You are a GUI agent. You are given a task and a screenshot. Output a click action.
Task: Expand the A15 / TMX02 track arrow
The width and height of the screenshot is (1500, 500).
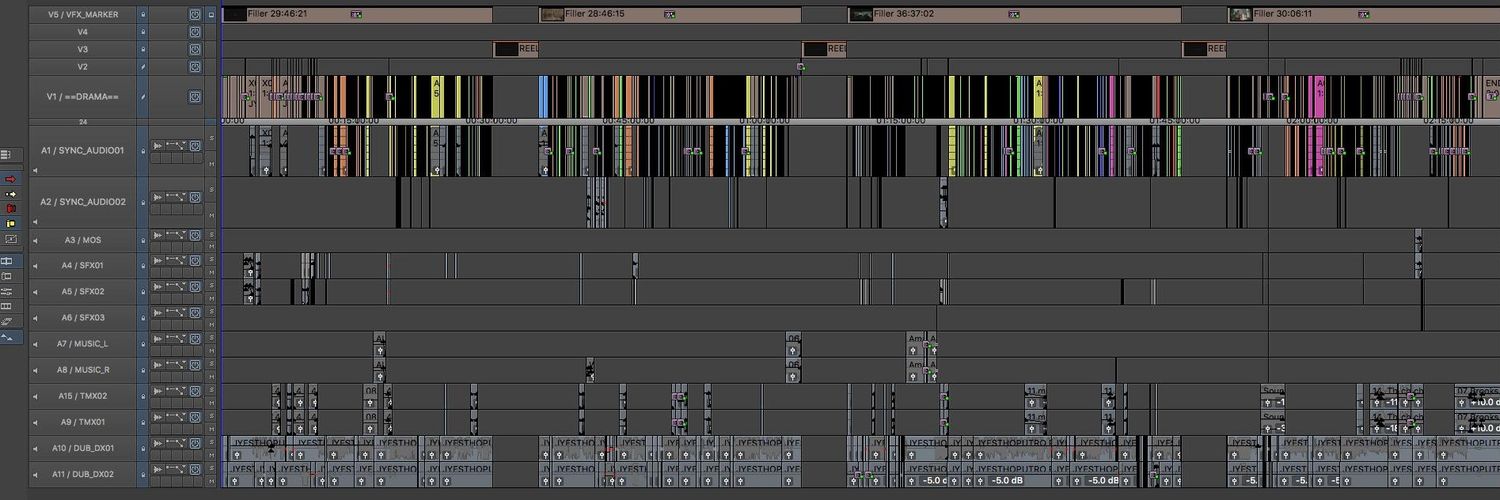coord(36,396)
